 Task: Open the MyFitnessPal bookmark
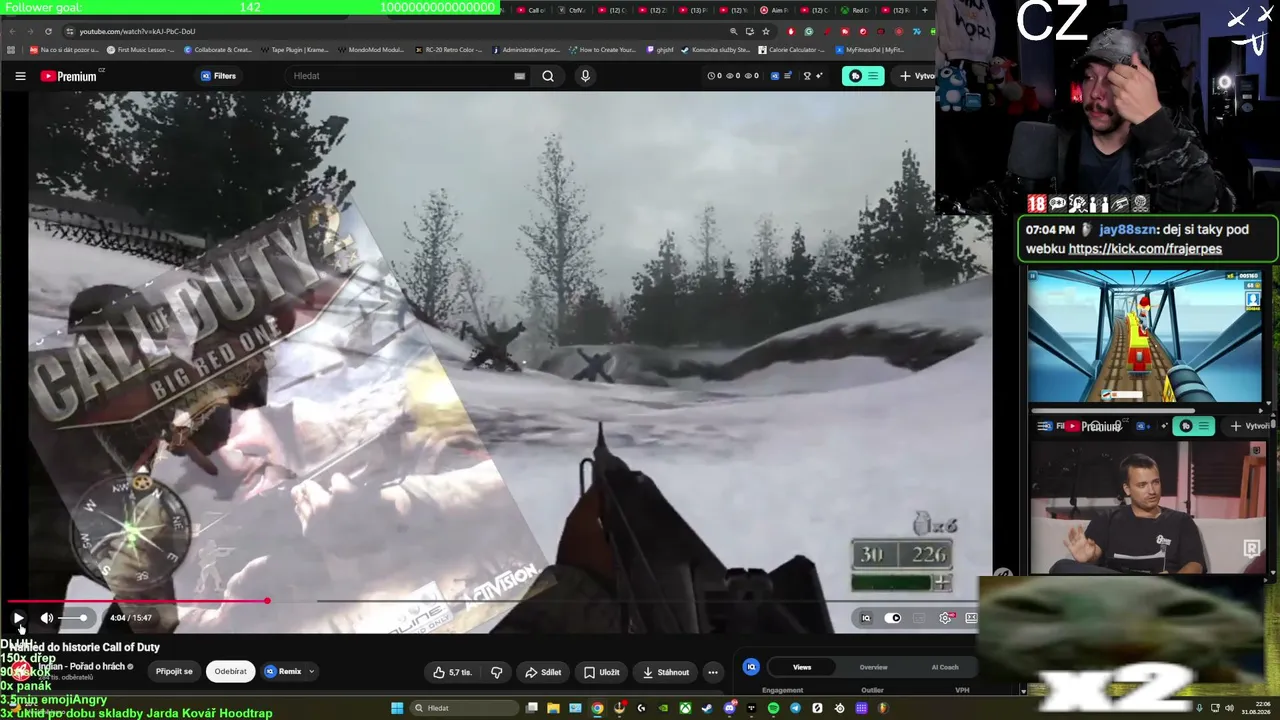[870, 50]
